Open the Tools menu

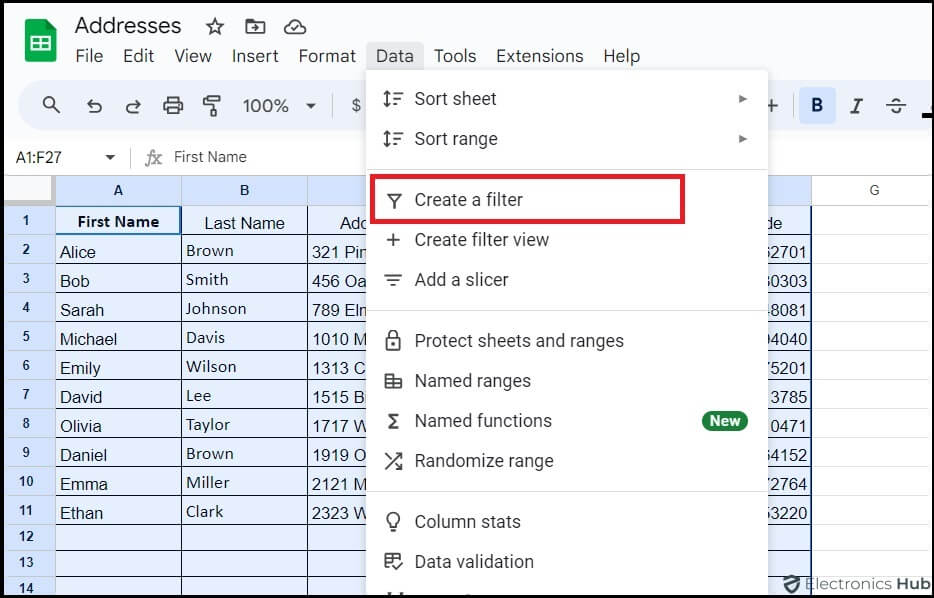pos(455,56)
